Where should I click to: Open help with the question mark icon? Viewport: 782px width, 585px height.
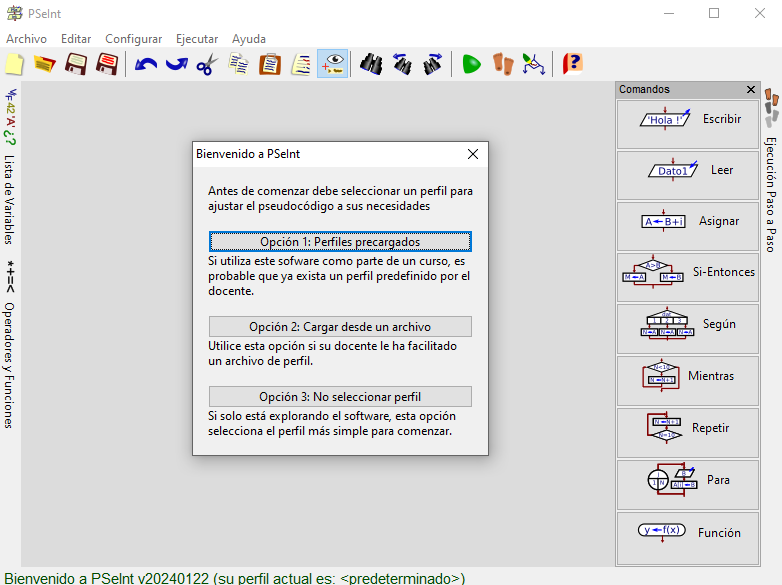coord(573,64)
